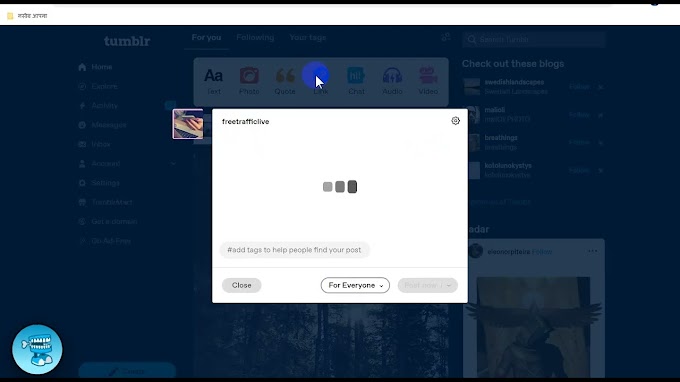
Task: Open Explore in the sidebar menu
Action: [105, 86]
